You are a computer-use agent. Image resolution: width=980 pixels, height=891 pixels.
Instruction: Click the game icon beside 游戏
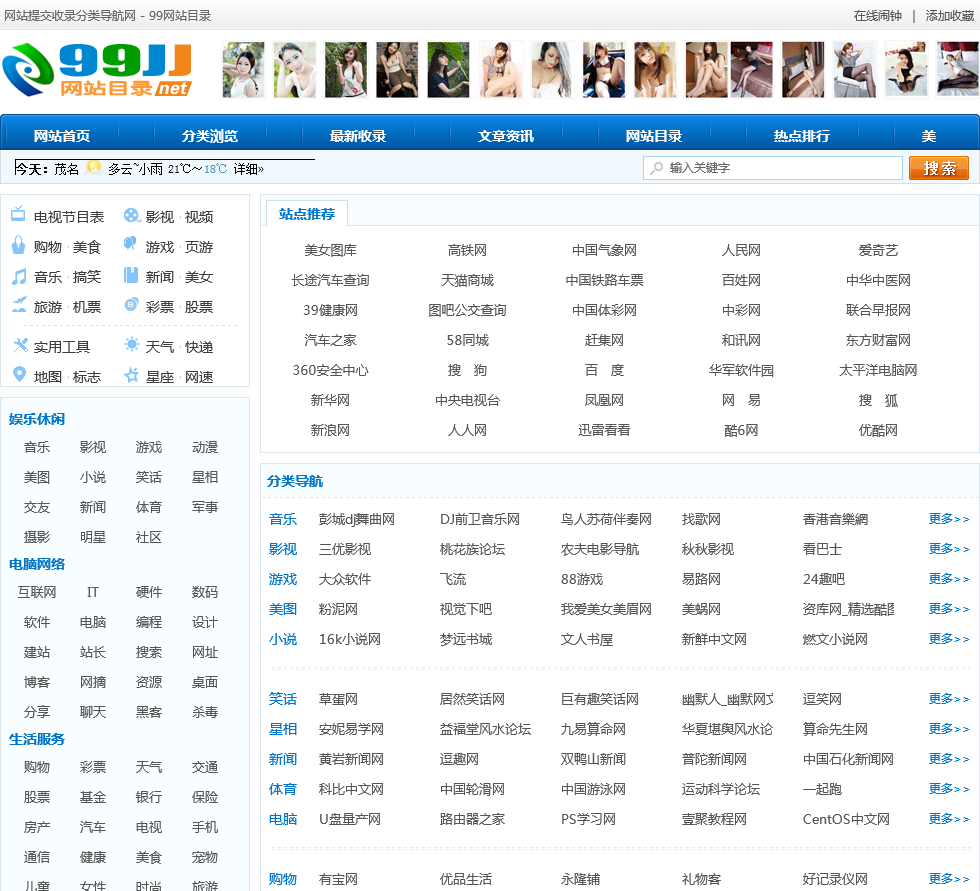(x=130, y=244)
